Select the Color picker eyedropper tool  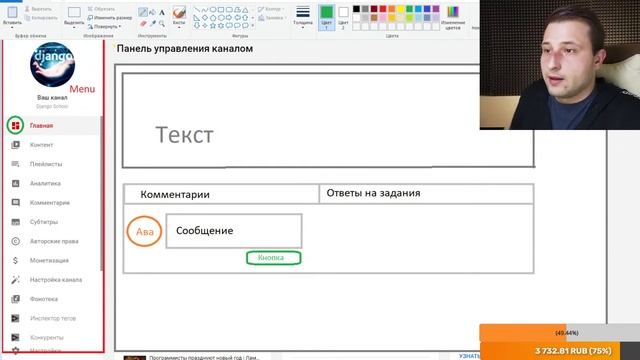coord(153,24)
